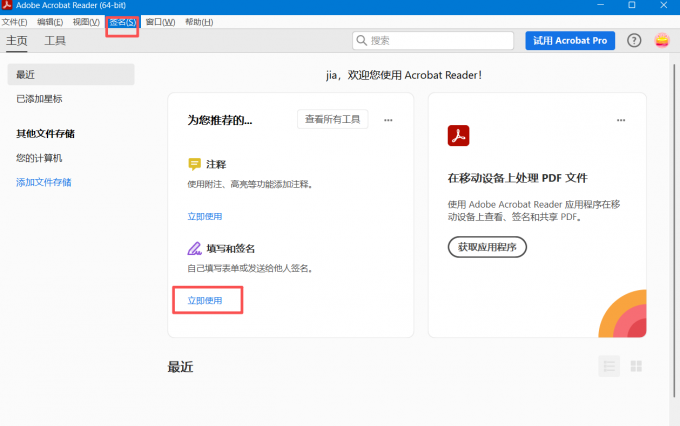Click 获取应用程序 button

click(487, 247)
